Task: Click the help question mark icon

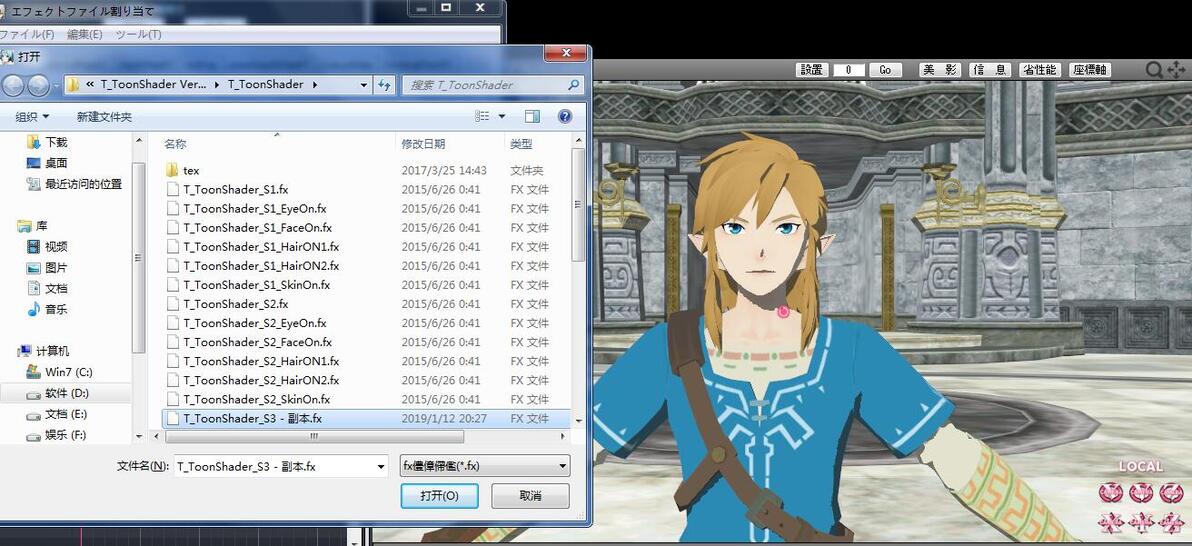Action: 564,116
